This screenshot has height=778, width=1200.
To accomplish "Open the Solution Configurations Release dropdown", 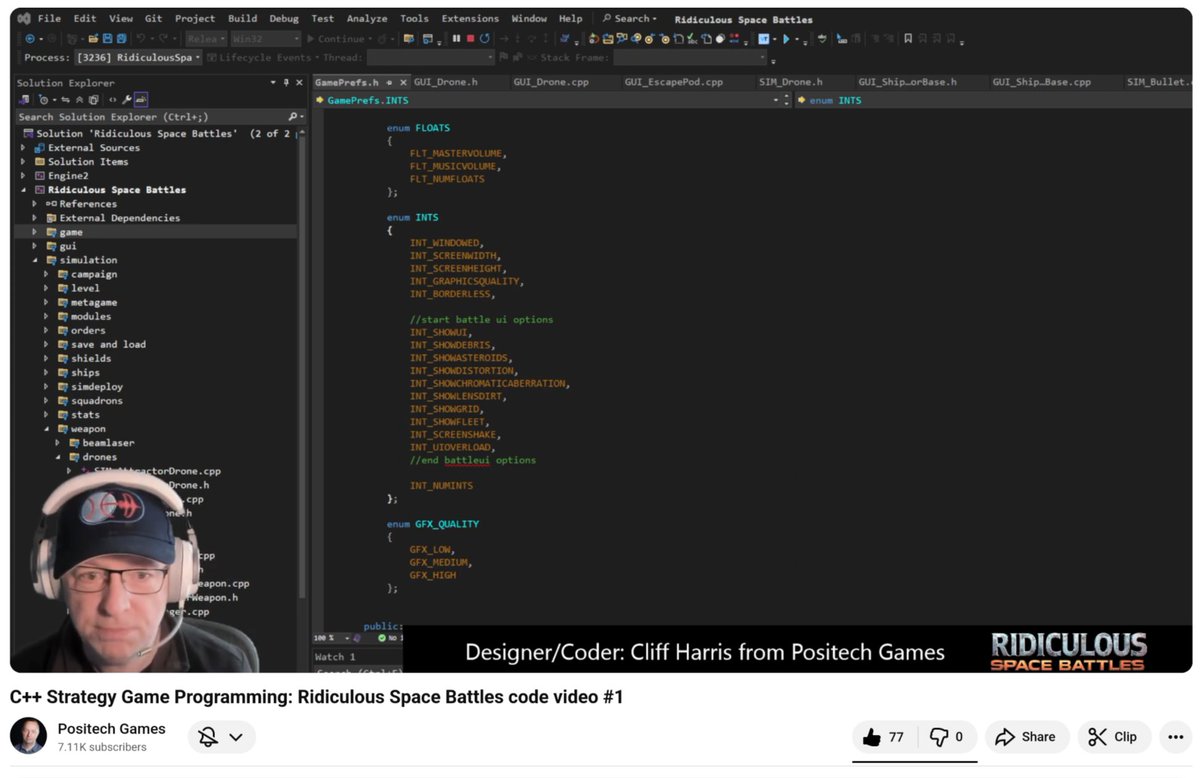I will [207, 39].
